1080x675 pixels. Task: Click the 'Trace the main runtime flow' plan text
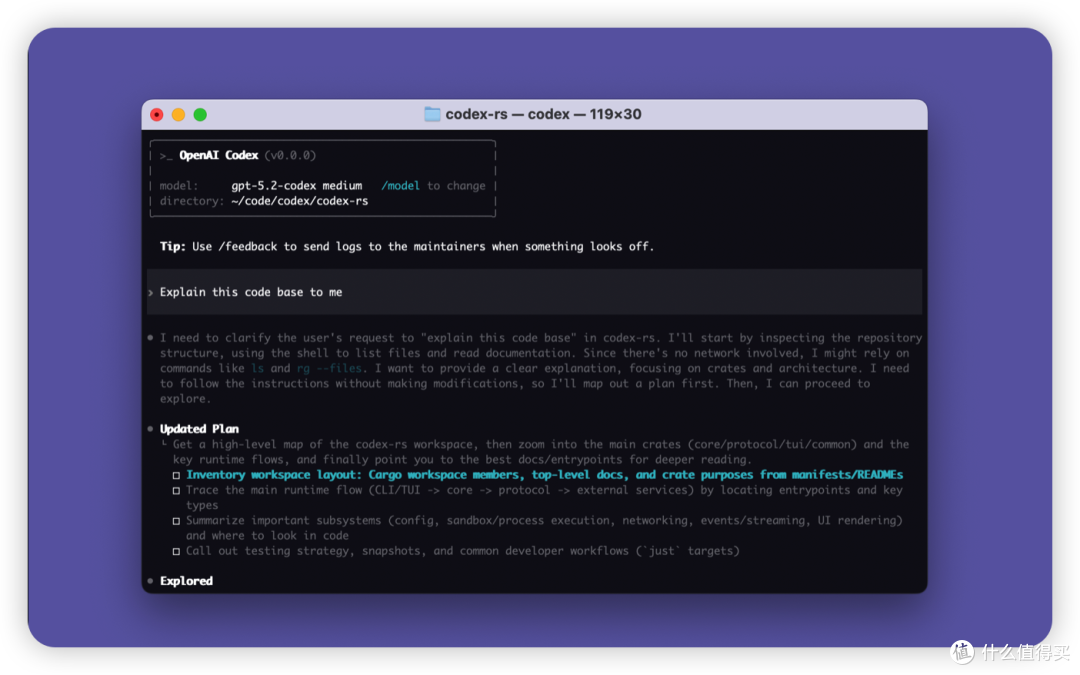[x=544, y=497]
